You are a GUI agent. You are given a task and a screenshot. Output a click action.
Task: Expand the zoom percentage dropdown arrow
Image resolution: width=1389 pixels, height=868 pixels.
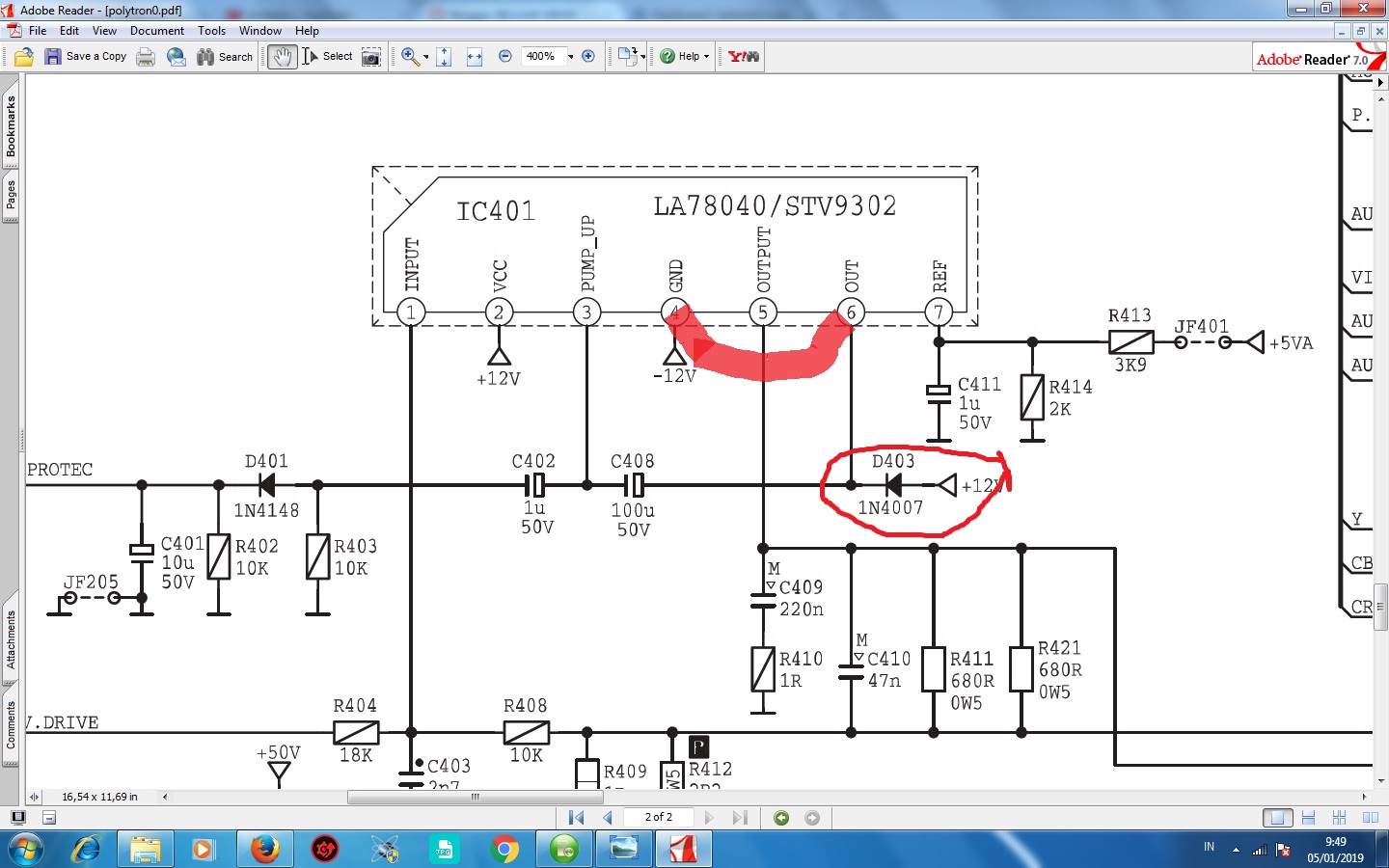coord(570,57)
